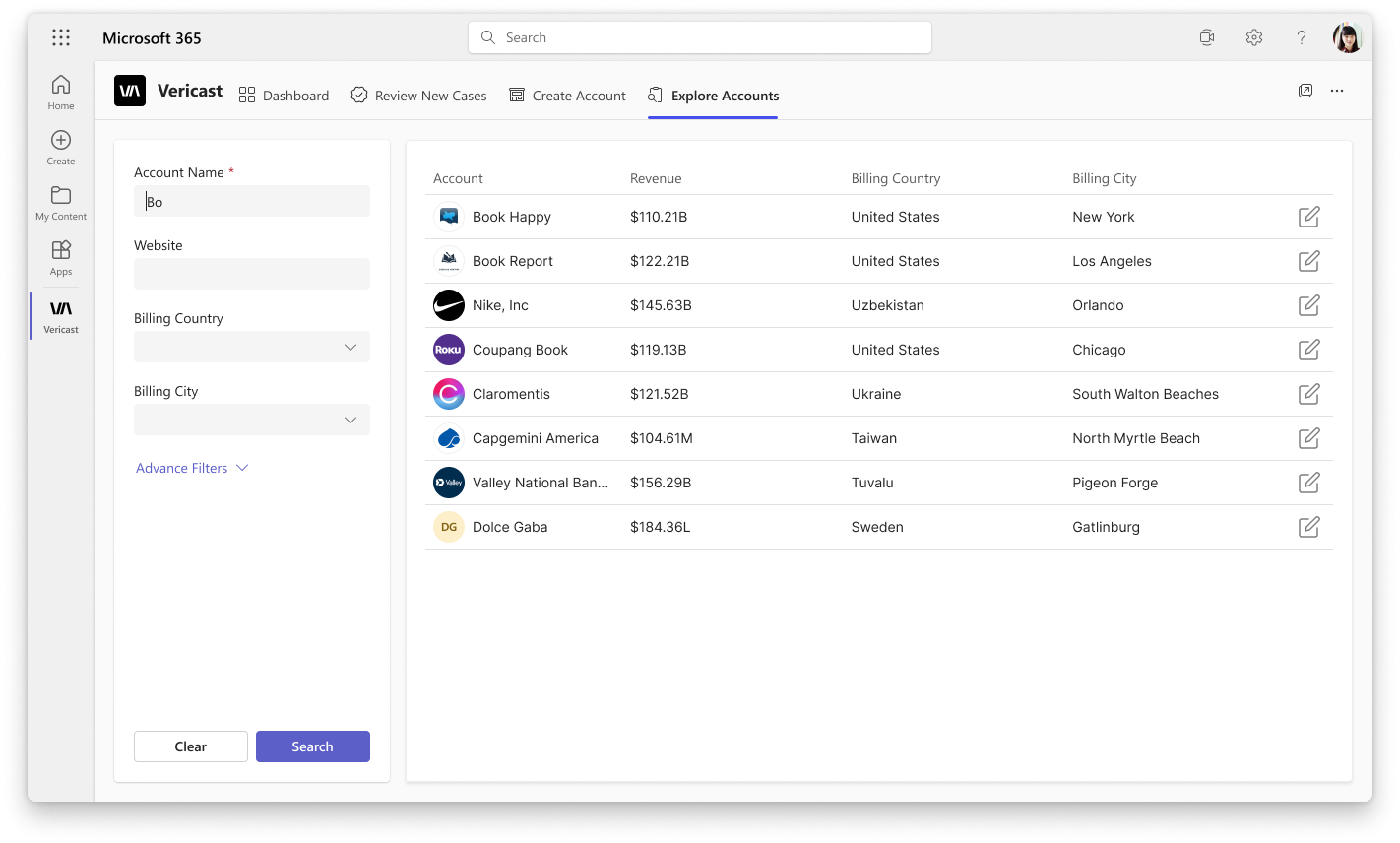Image resolution: width=1400 pixels, height=843 pixels.
Task: Click the $145.63B revenue value
Action: tap(661, 305)
